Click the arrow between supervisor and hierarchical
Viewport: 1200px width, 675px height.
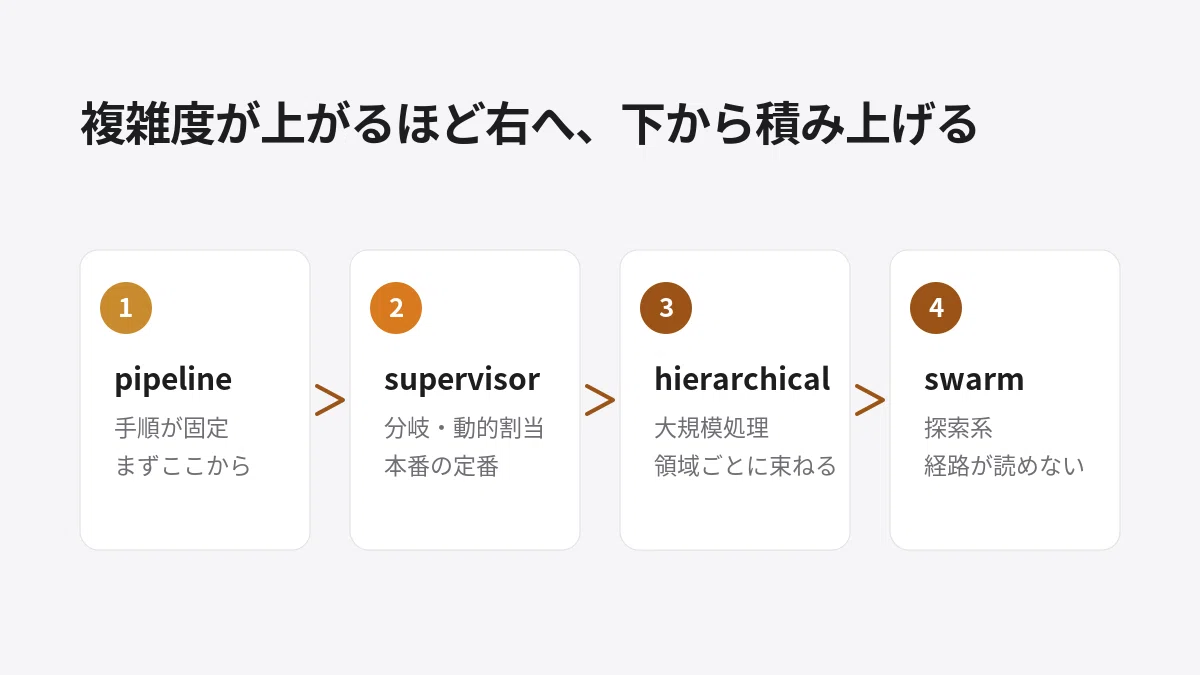click(x=600, y=400)
